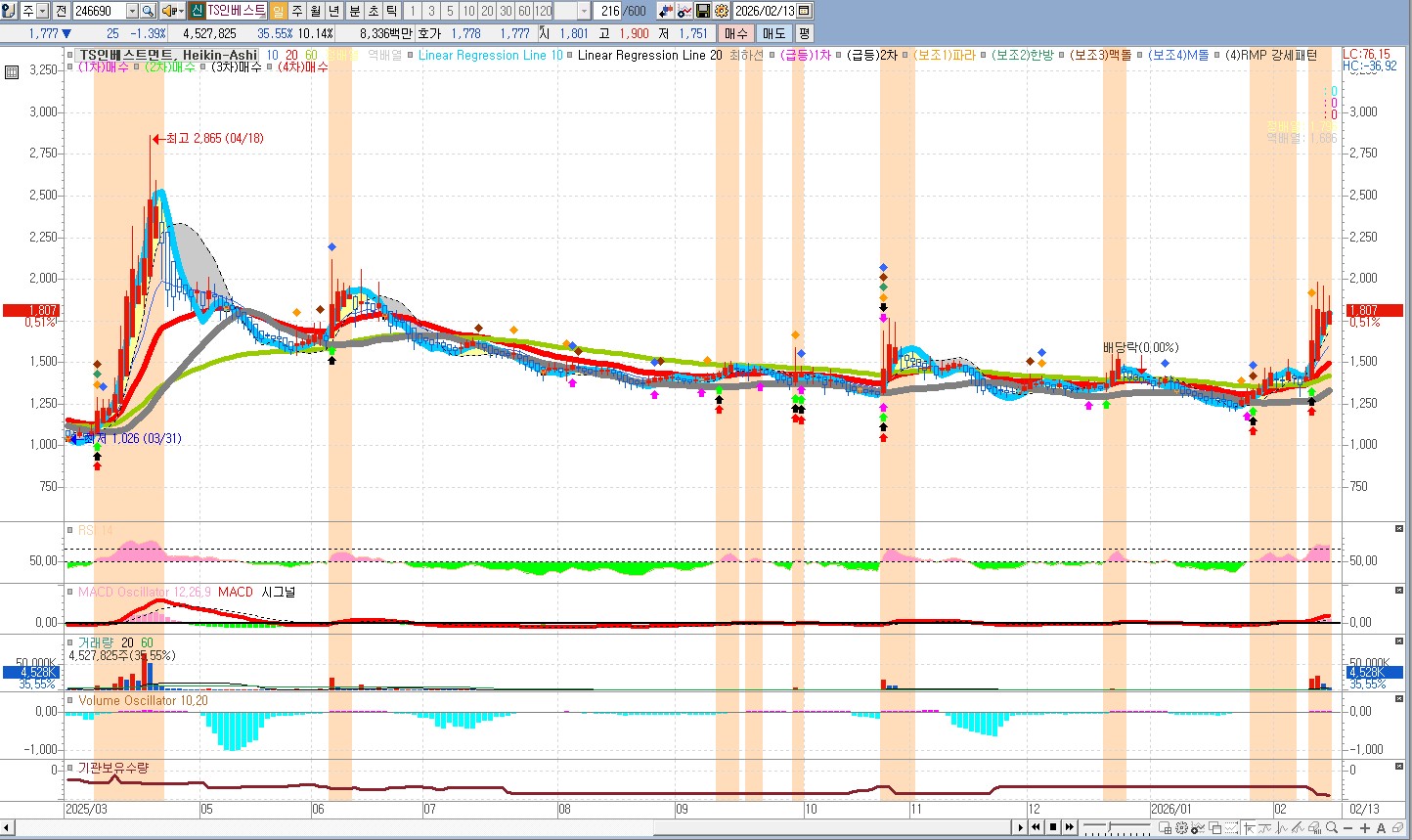Click the 매도 sell button
The image size is (1412, 840).
point(773,33)
